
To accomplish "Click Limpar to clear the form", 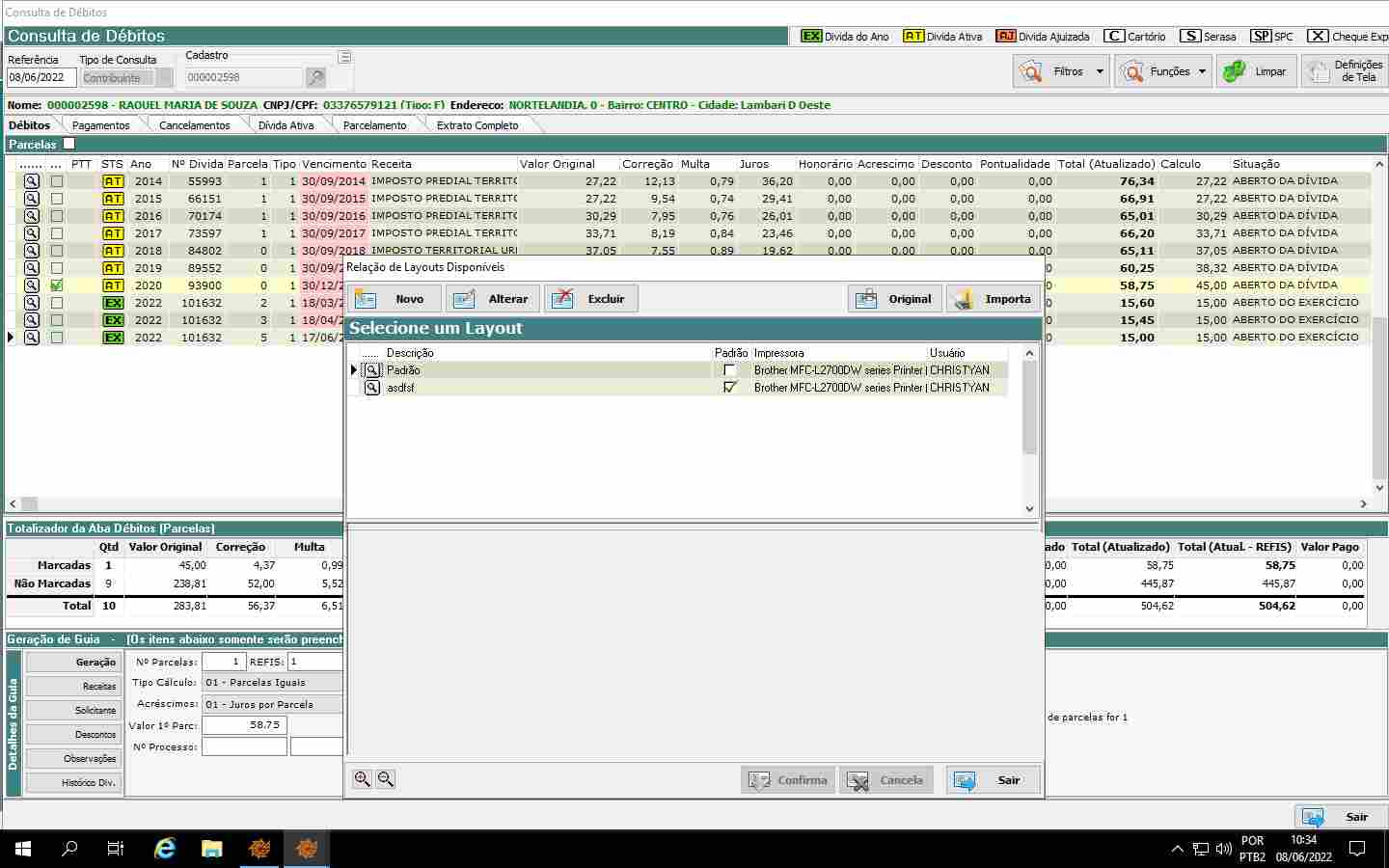I will point(1256,71).
